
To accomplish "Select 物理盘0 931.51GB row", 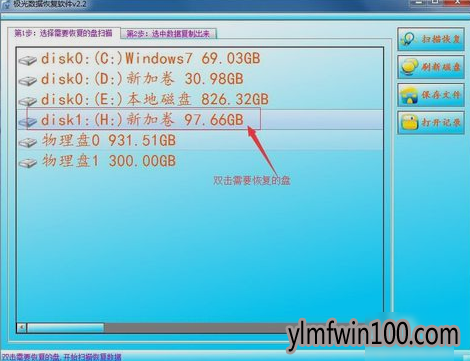I will pos(200,140).
